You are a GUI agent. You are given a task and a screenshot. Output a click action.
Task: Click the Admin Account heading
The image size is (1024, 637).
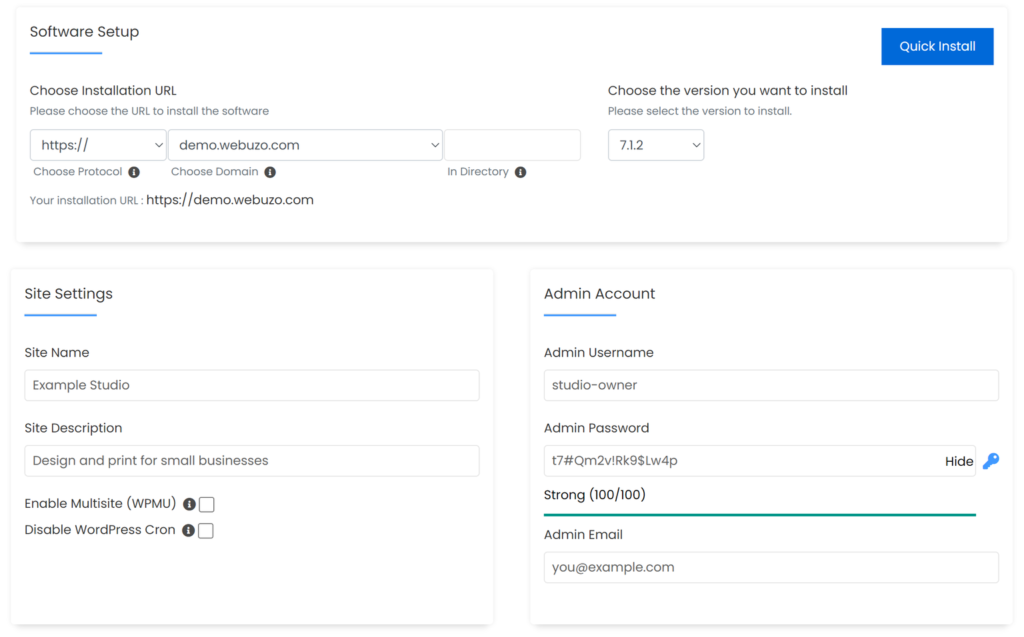(x=599, y=293)
